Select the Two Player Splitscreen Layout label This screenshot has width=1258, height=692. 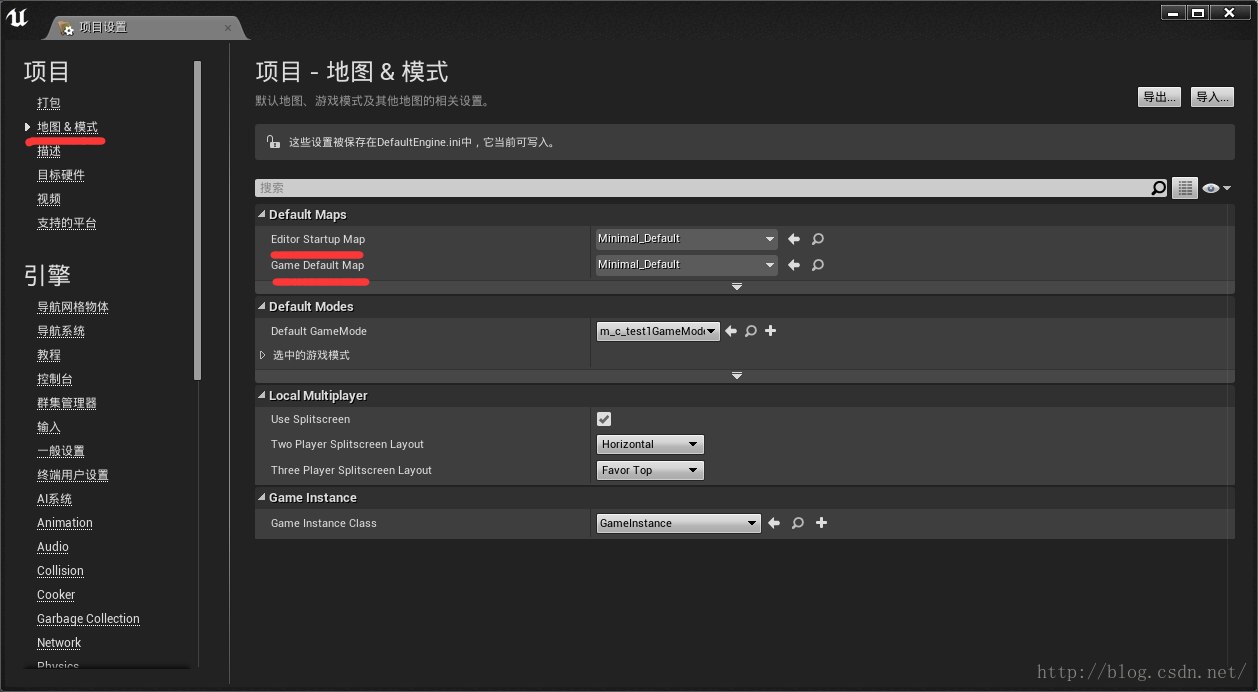click(x=347, y=444)
